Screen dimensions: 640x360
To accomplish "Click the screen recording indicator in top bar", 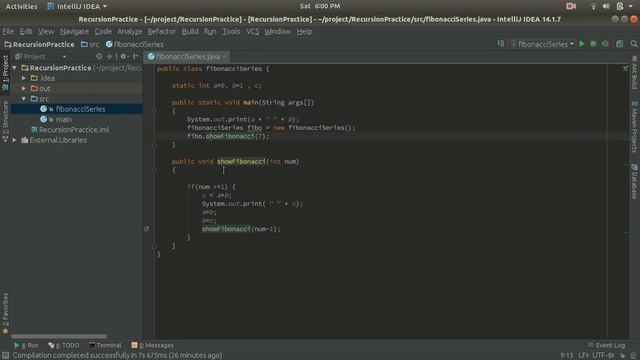I will (571, 6).
